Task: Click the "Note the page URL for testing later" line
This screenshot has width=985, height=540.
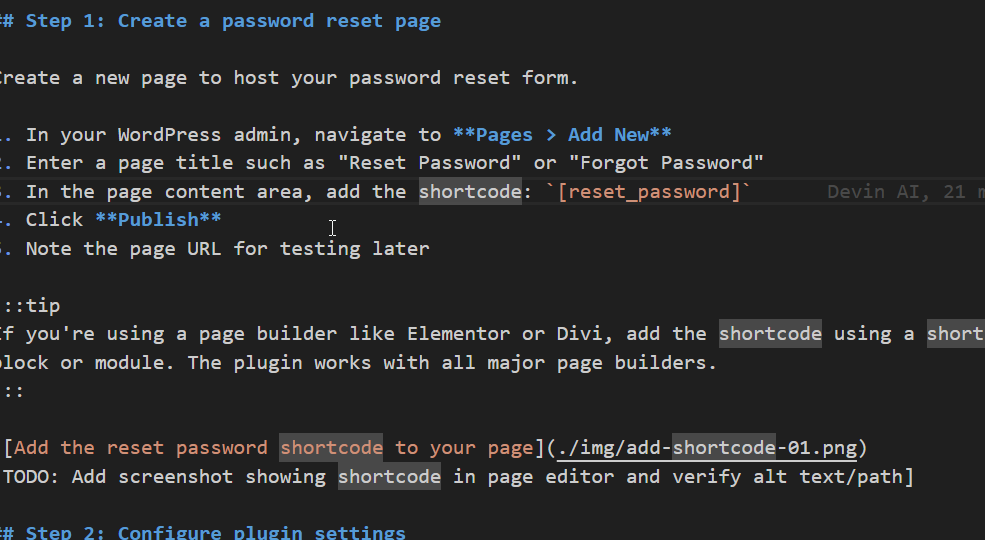Action: tap(227, 249)
